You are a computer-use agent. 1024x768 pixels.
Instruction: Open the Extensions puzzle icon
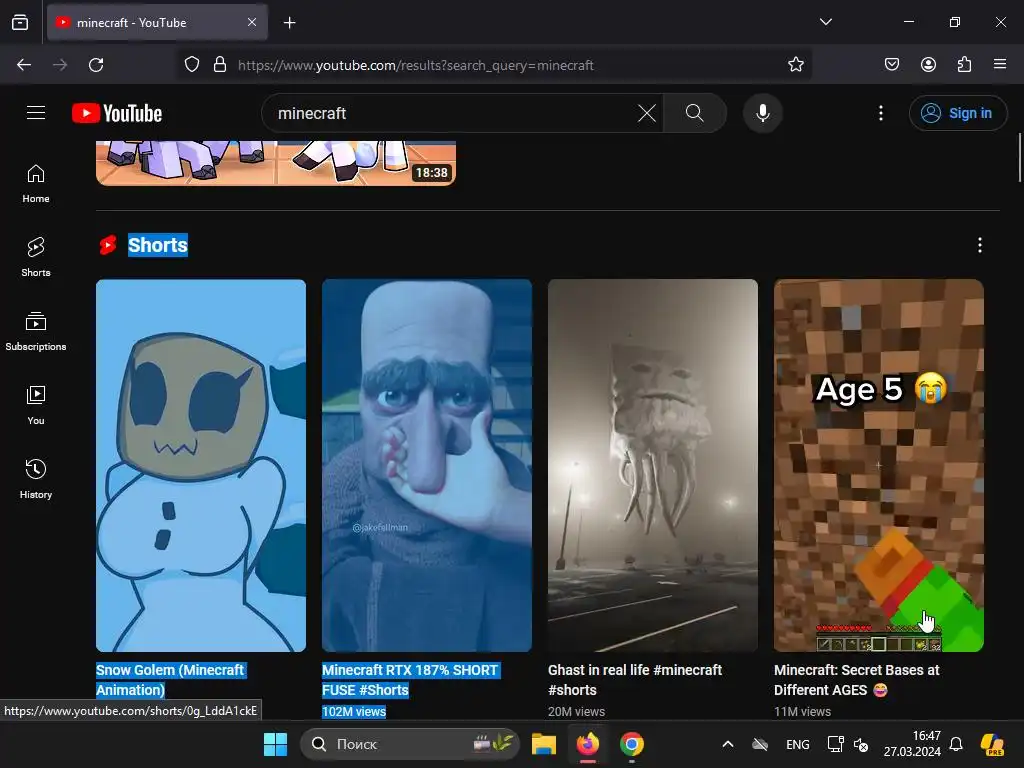click(964, 64)
